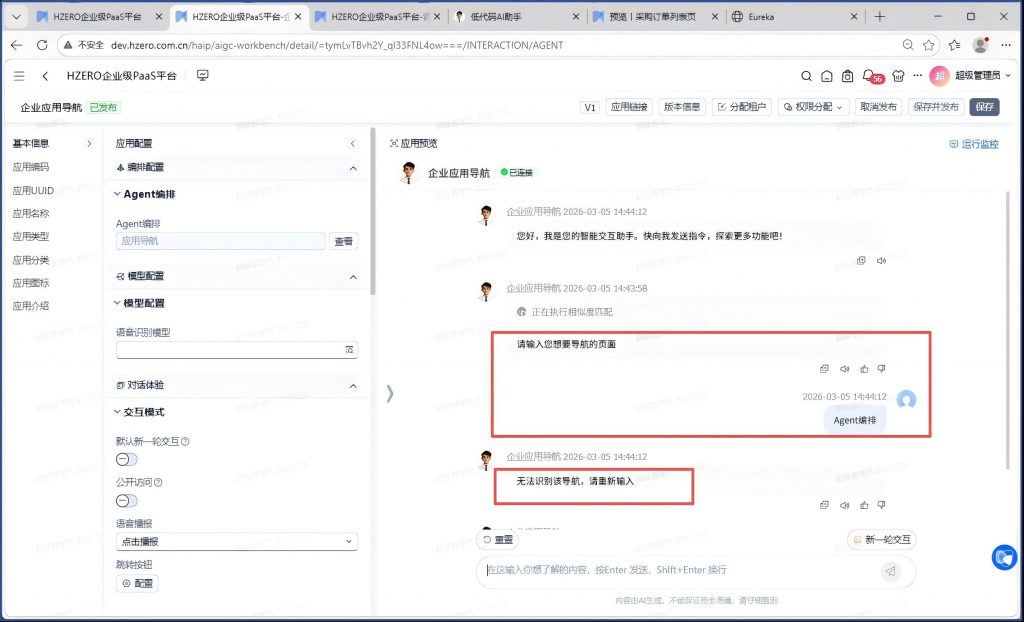The width and height of the screenshot is (1024, 622).
Task: Select 应用名称 in the left sidebar
Action: click(x=31, y=213)
